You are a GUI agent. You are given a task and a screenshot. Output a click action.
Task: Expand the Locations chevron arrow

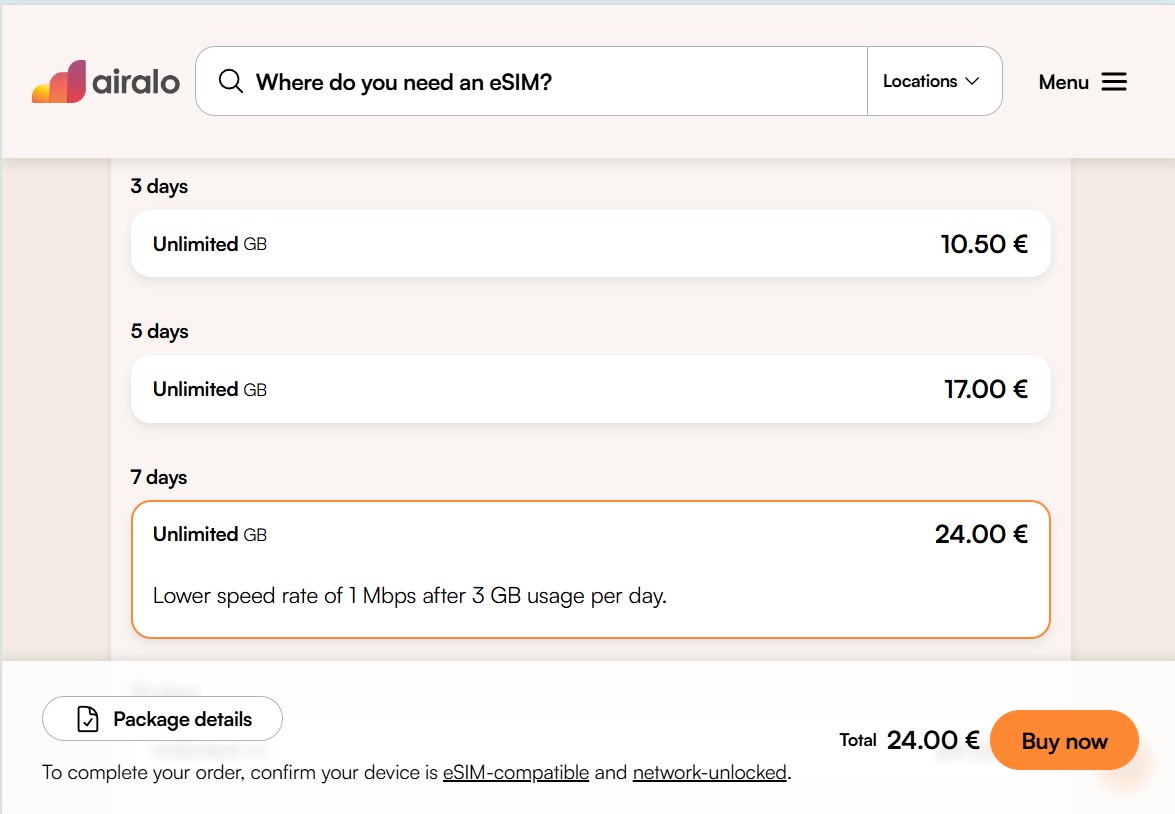click(x=972, y=81)
